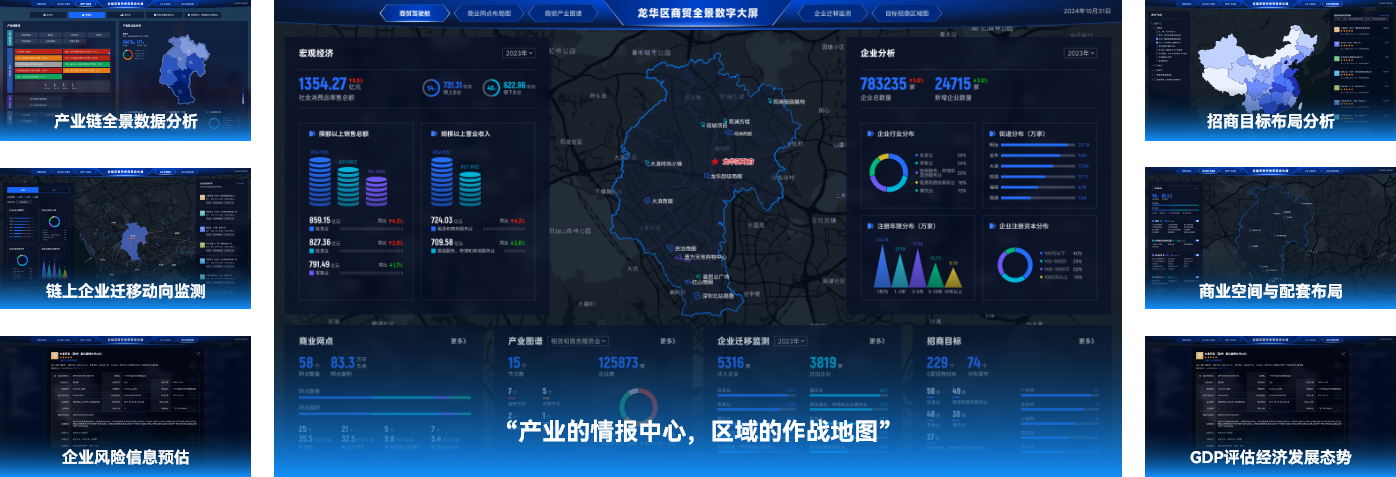Expand the 企业分析 year dropdown
1396x477 pixels.
coord(1080,53)
